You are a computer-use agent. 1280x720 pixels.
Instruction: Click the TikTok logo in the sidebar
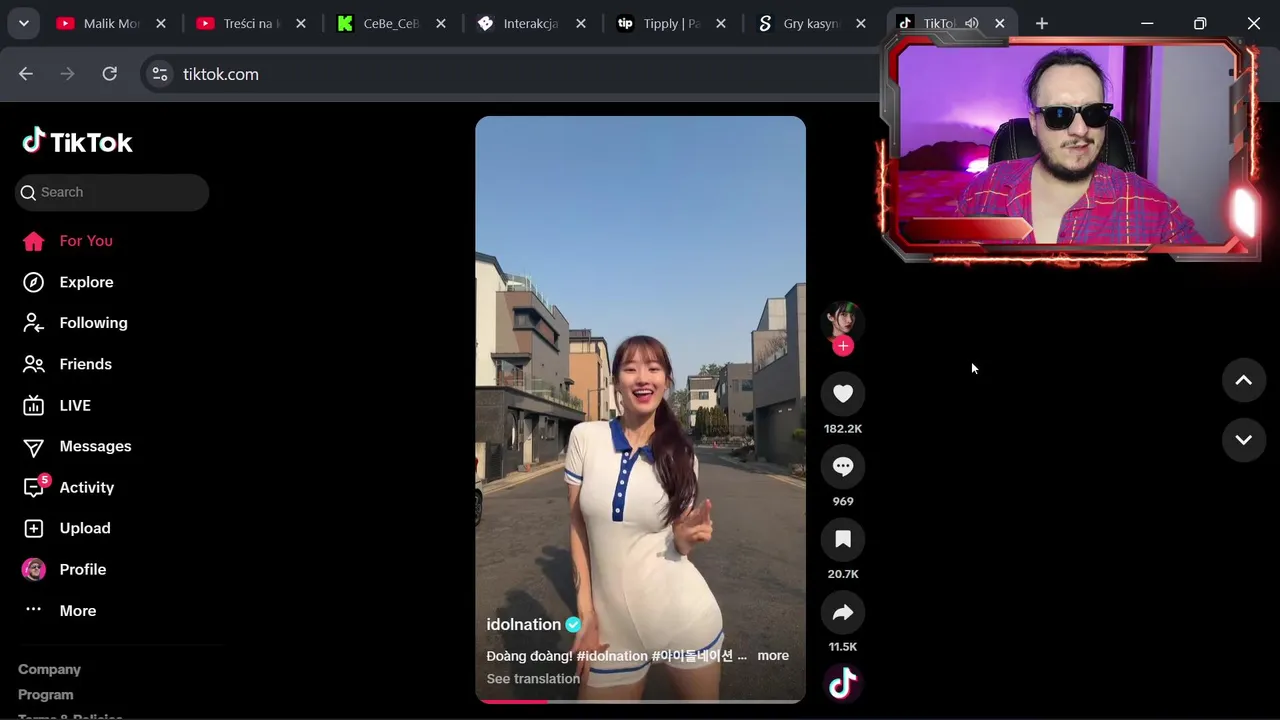point(77,142)
